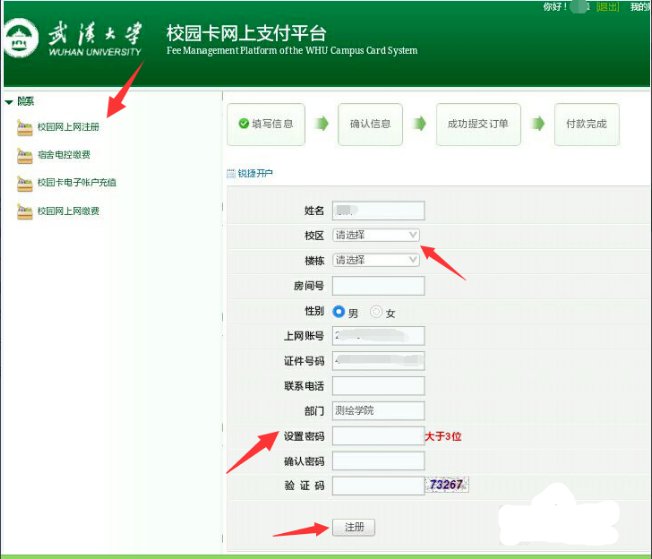
Task: Click the 证件号码 ID number field
Action: point(378,361)
